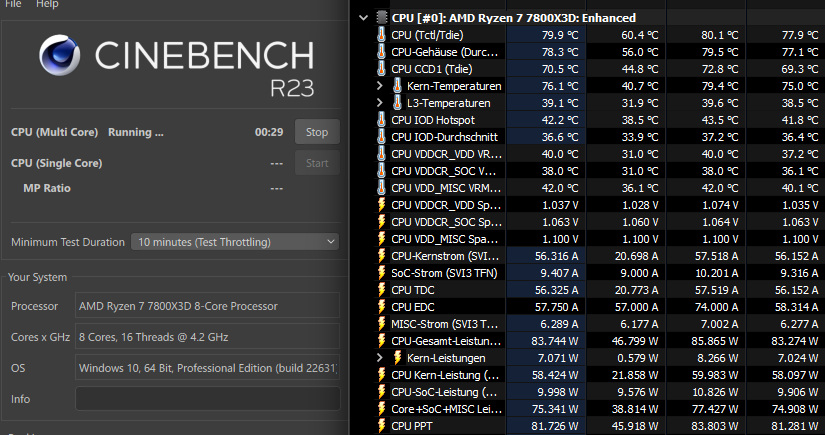Click lightning icon beside CPU-Kernstrom row
The height and width of the screenshot is (435, 825).
[x=381, y=256]
